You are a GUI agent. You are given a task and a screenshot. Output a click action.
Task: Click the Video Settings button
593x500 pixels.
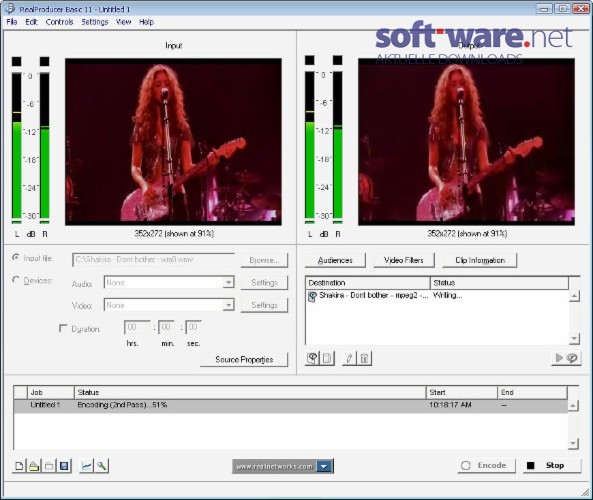pos(264,305)
